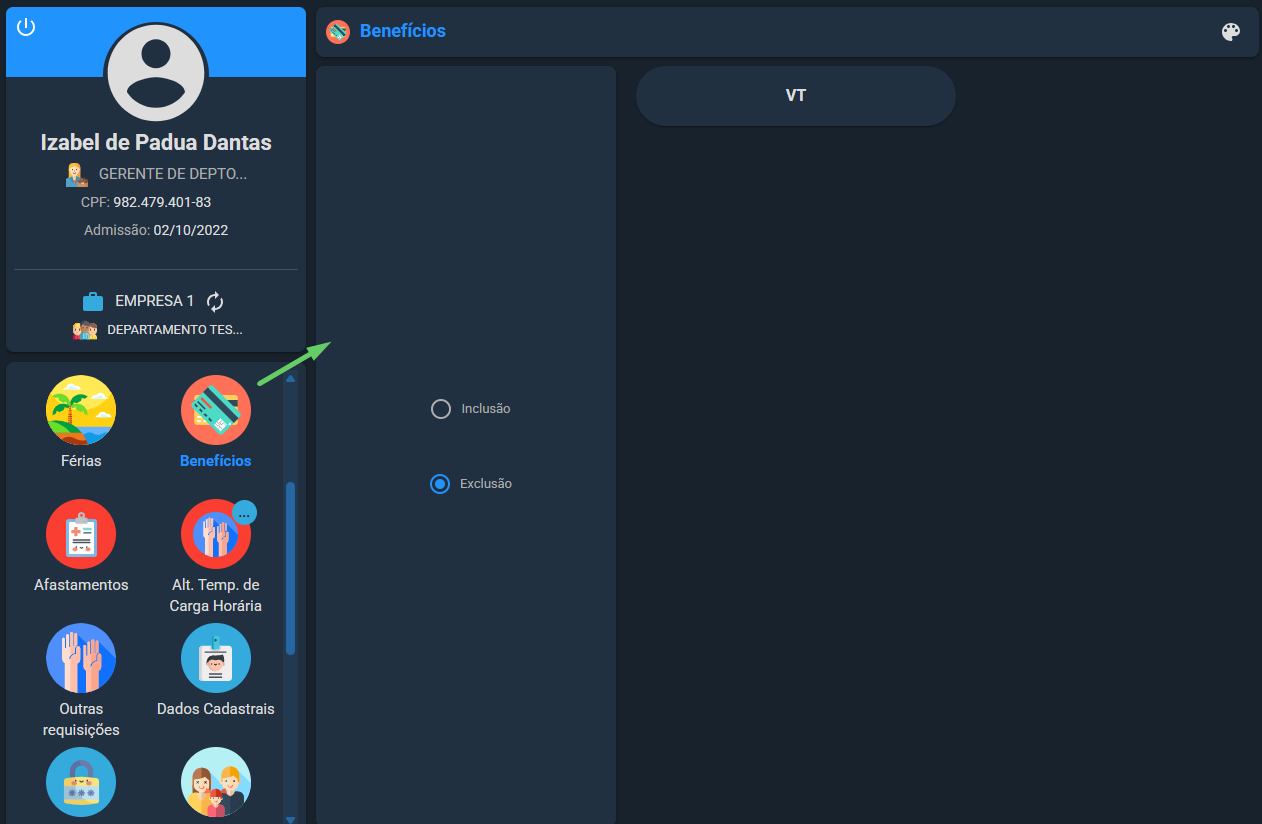Click the color palette theme icon
Viewport: 1262px width, 824px height.
tap(1231, 32)
